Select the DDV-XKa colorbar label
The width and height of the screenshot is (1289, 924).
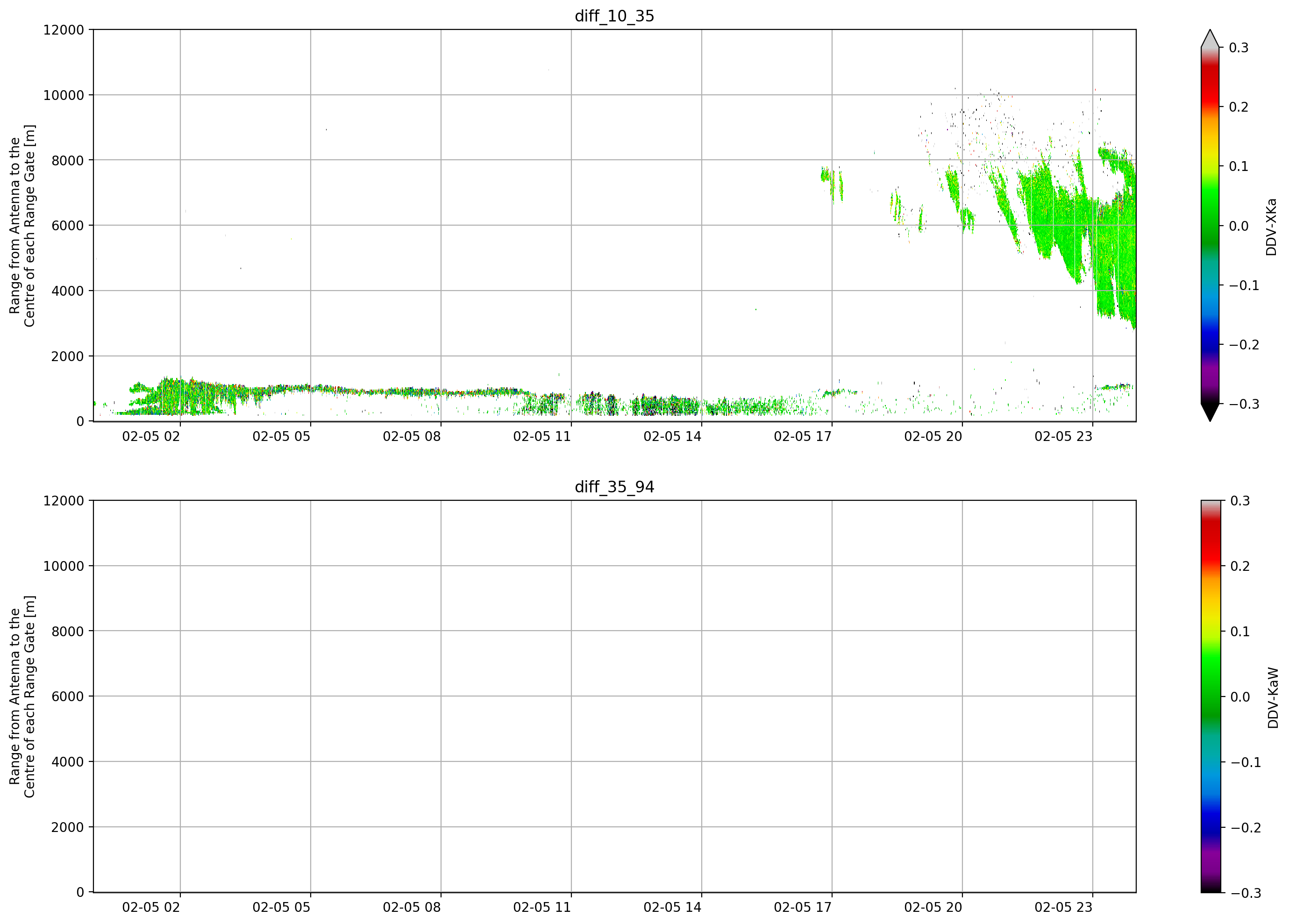[1271, 227]
